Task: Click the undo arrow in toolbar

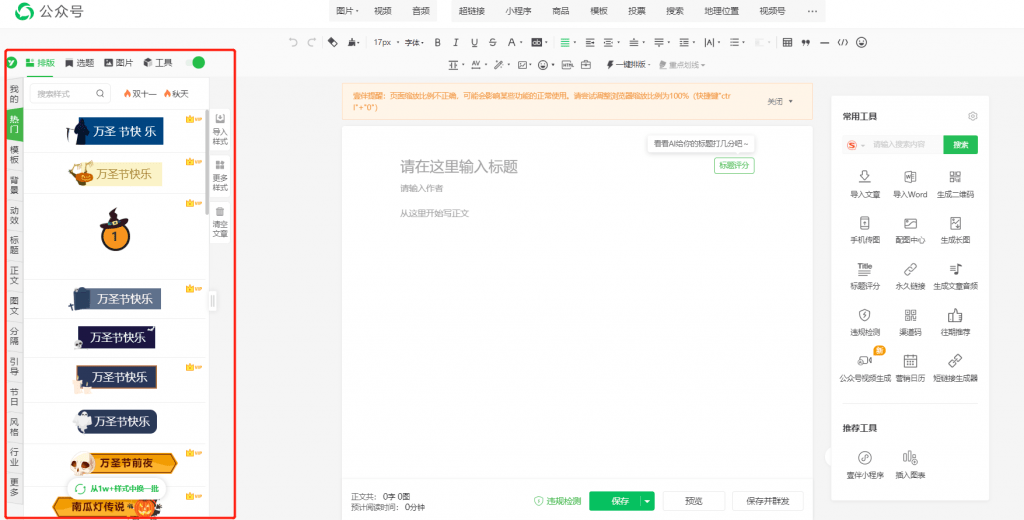Action: [293, 42]
